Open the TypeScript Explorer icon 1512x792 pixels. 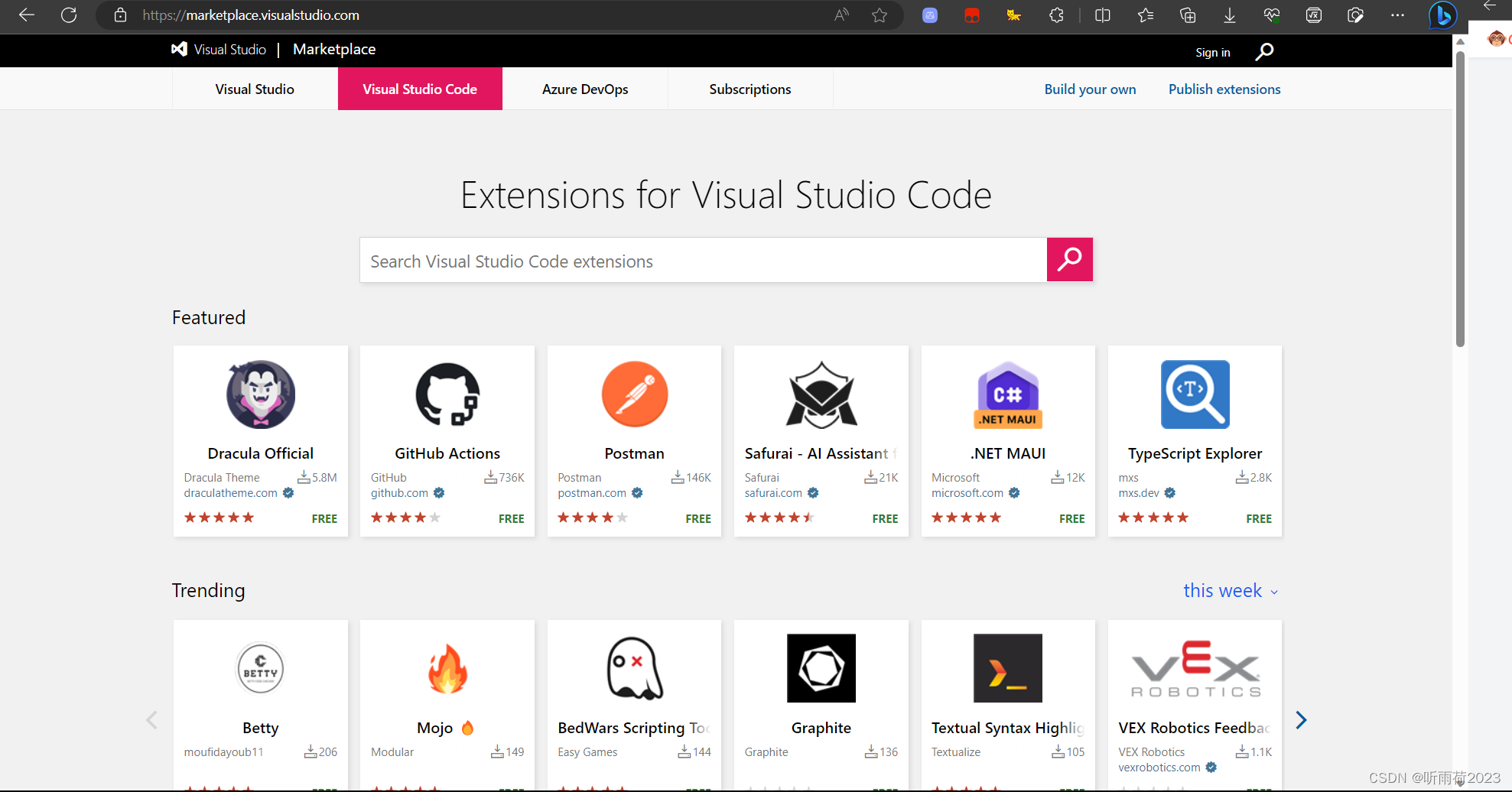[x=1195, y=394]
